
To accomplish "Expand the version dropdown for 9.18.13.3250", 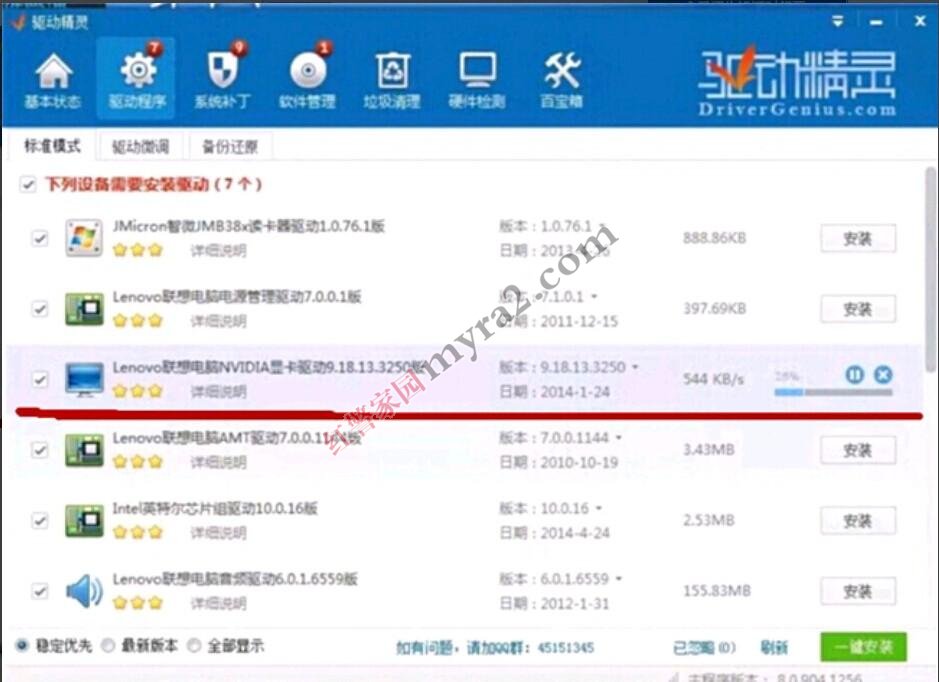I will pos(635,367).
